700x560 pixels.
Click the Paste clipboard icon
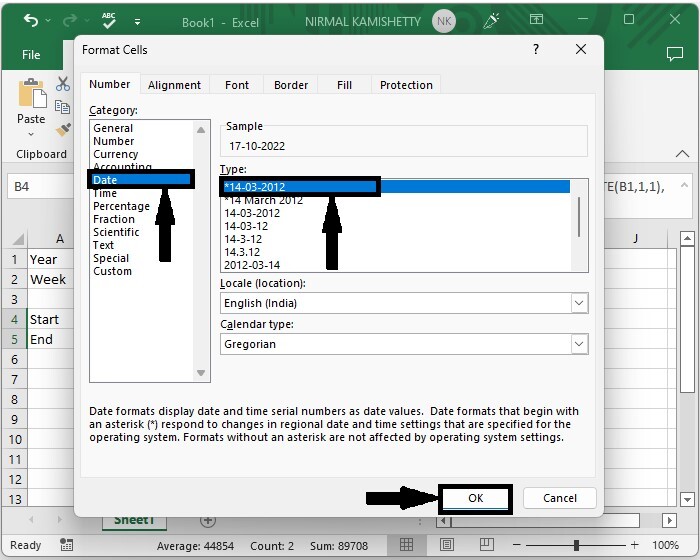tap(31, 95)
